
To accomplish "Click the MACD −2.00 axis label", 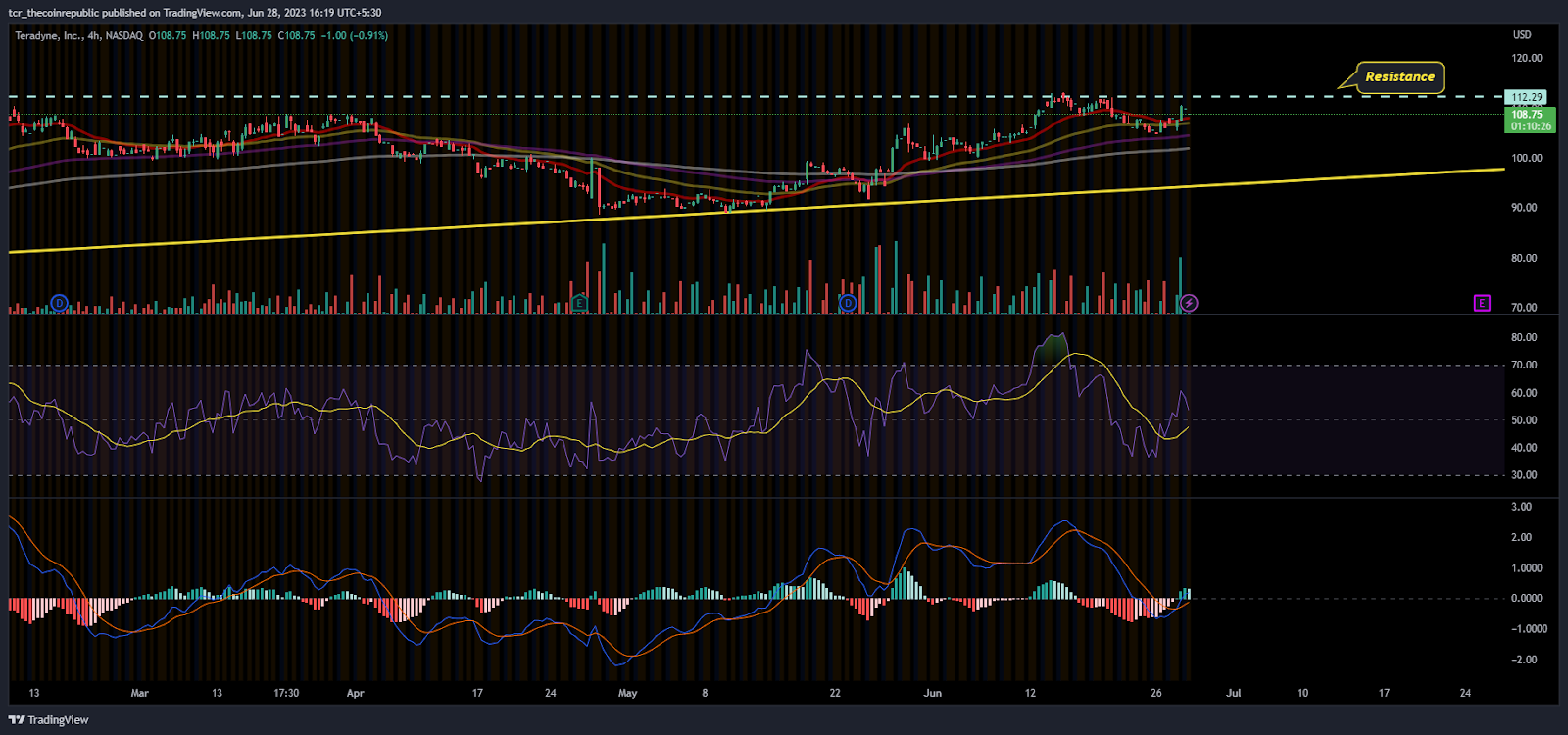I will (1523, 660).
